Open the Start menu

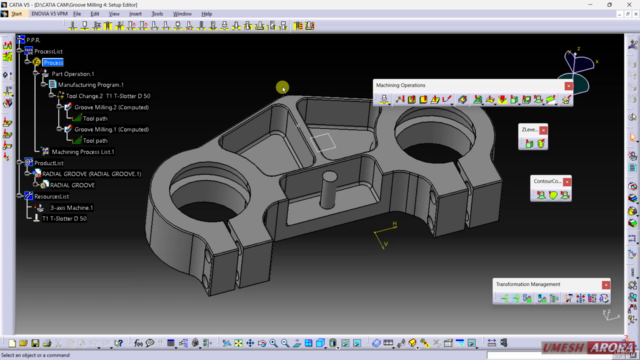[x=16, y=14]
